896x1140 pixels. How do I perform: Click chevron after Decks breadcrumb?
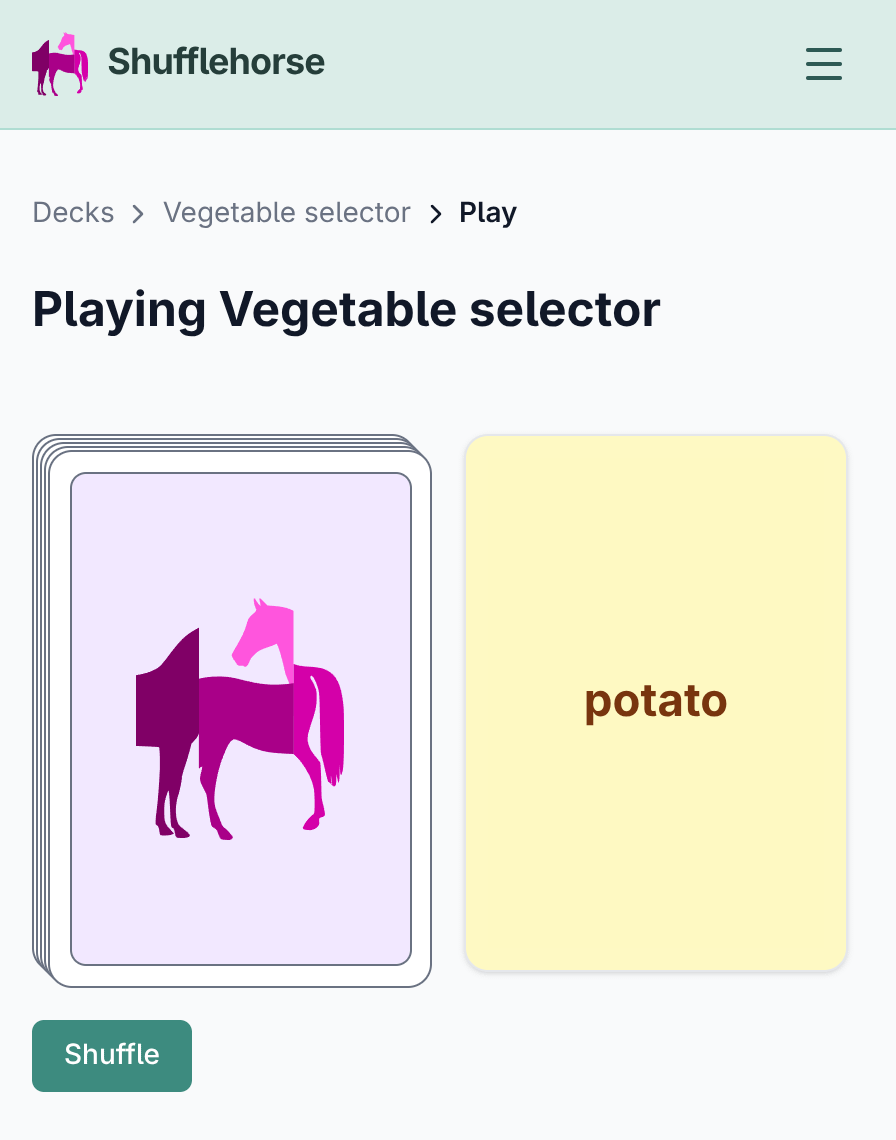point(138,214)
